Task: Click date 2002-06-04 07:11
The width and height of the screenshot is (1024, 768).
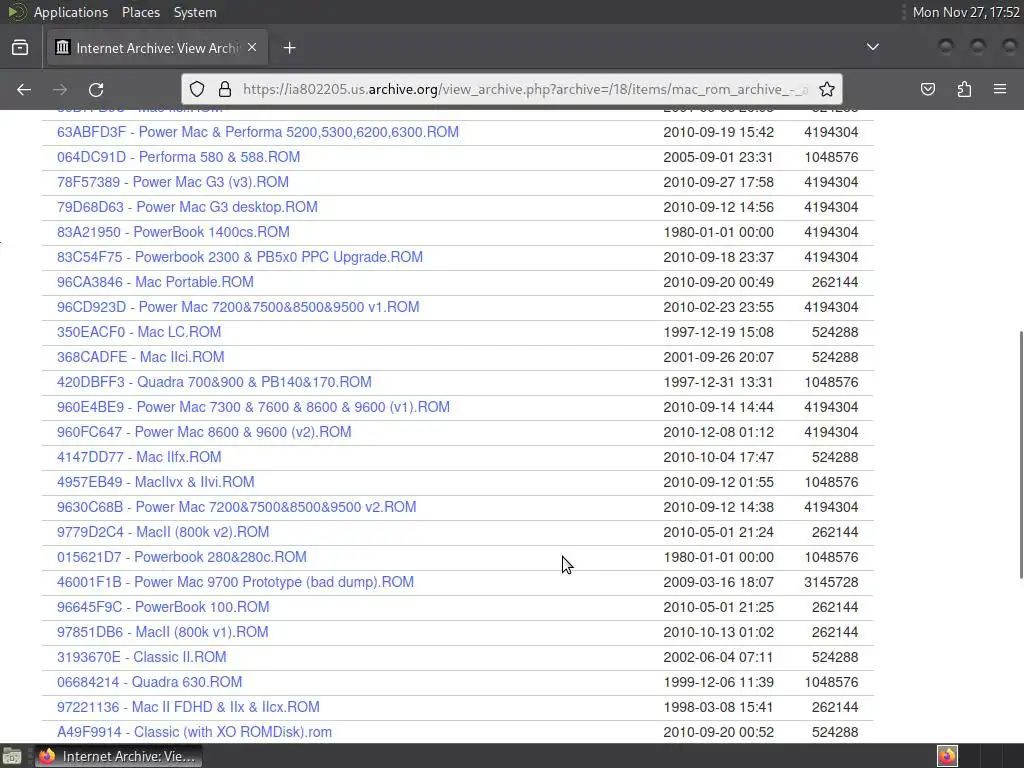Action: [718, 657]
